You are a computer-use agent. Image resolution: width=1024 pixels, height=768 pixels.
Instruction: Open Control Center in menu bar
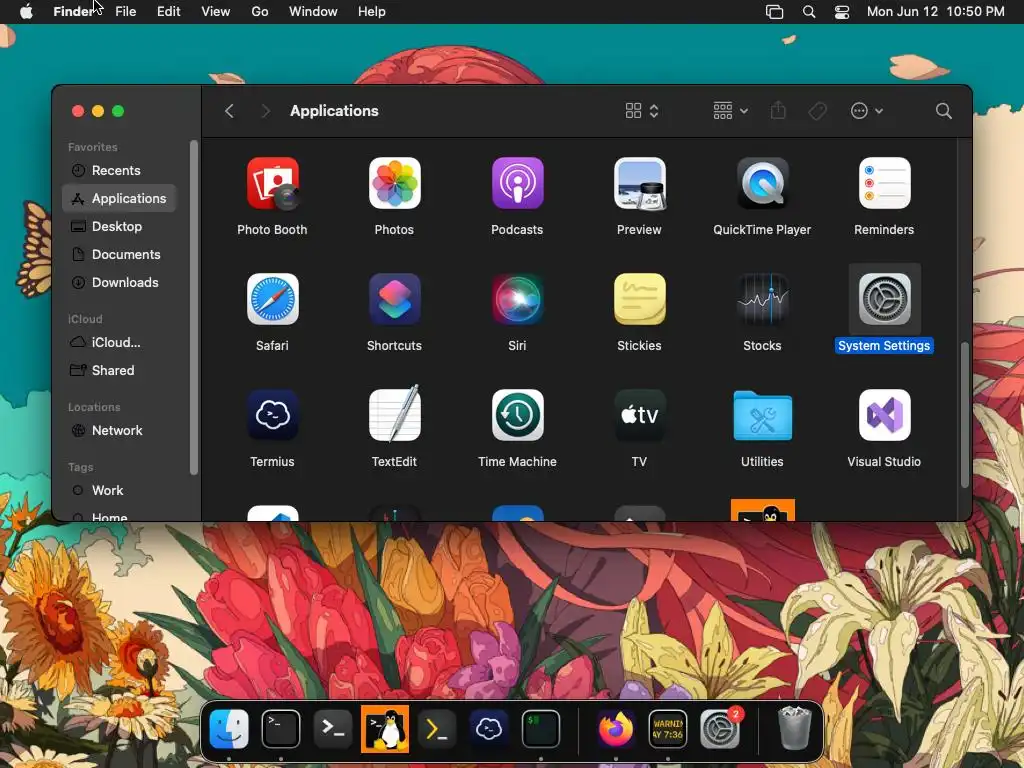click(x=842, y=12)
